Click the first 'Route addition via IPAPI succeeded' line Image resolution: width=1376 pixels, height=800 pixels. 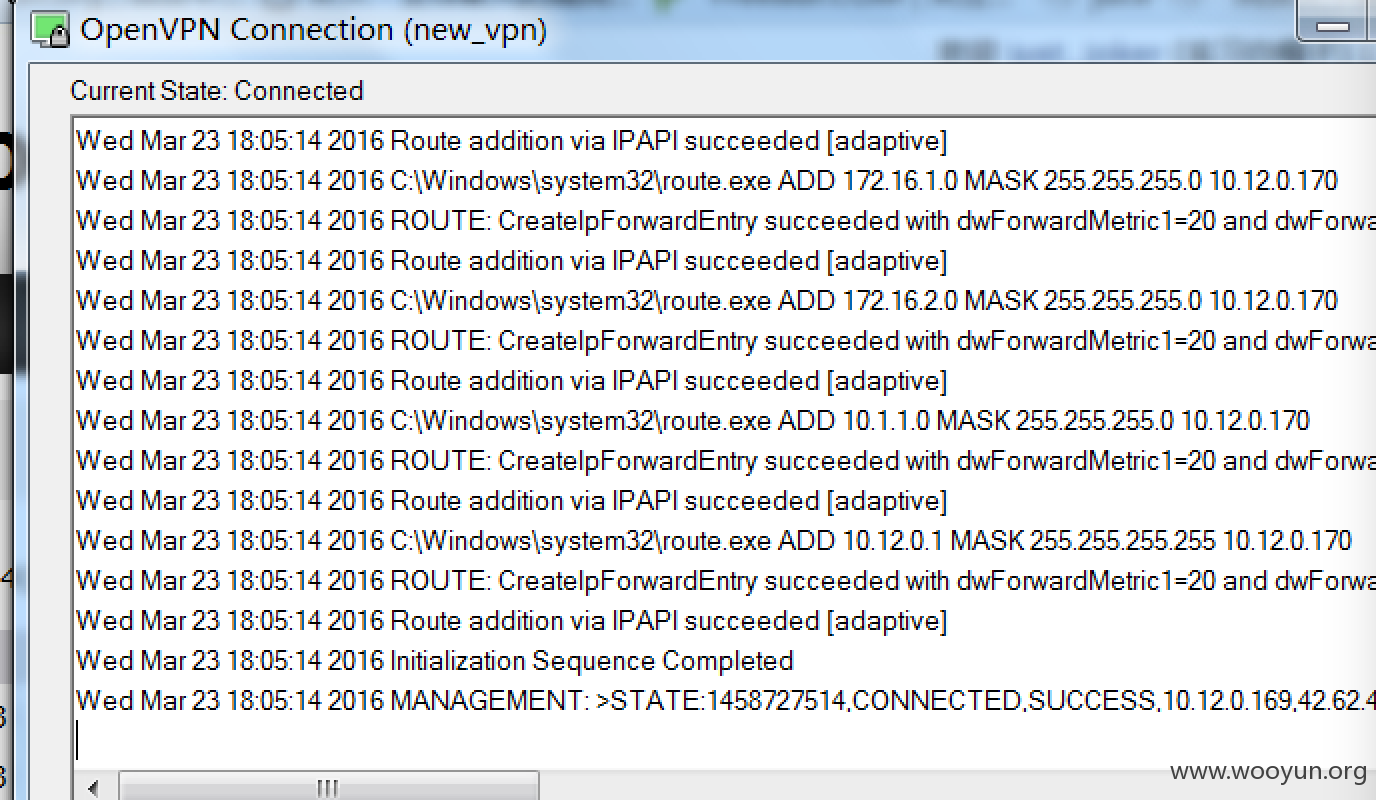point(511,141)
